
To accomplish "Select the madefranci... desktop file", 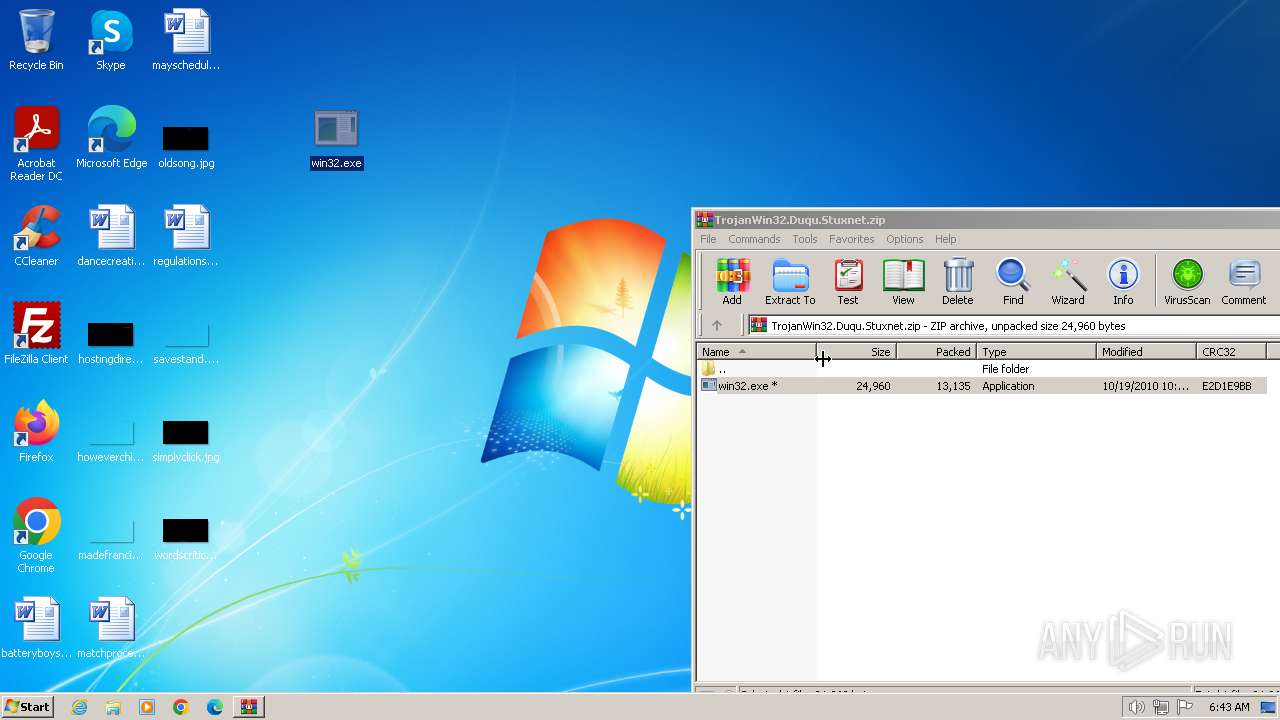I will (111, 539).
